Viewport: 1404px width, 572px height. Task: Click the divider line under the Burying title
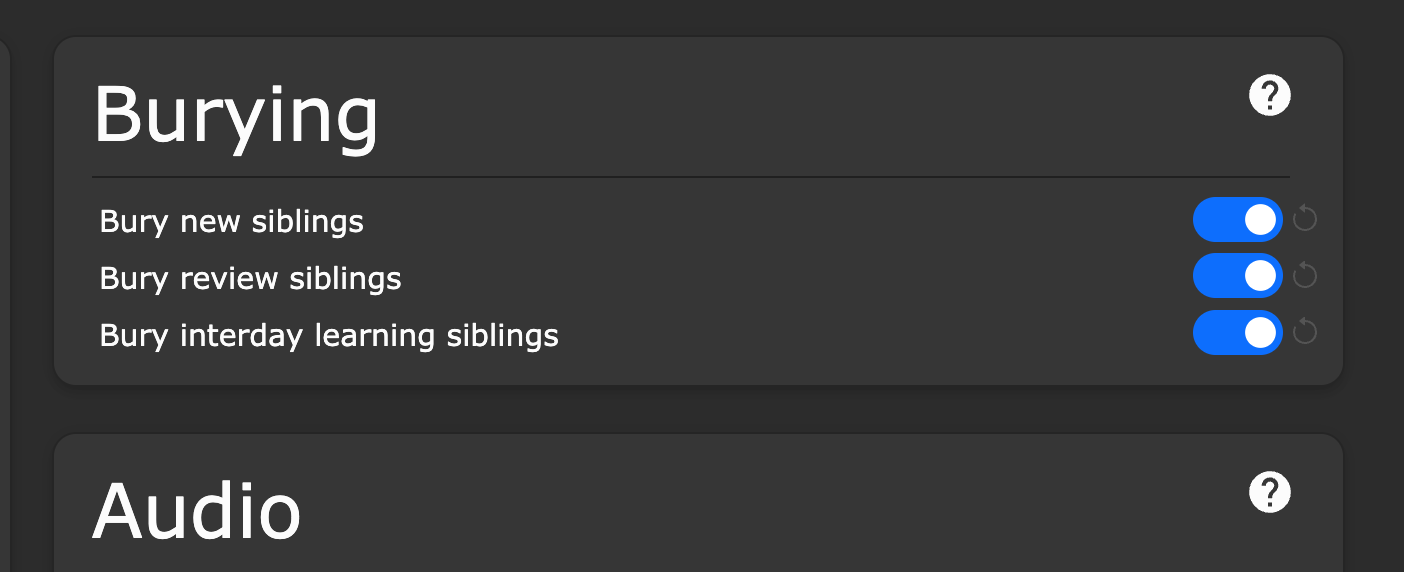(x=690, y=177)
